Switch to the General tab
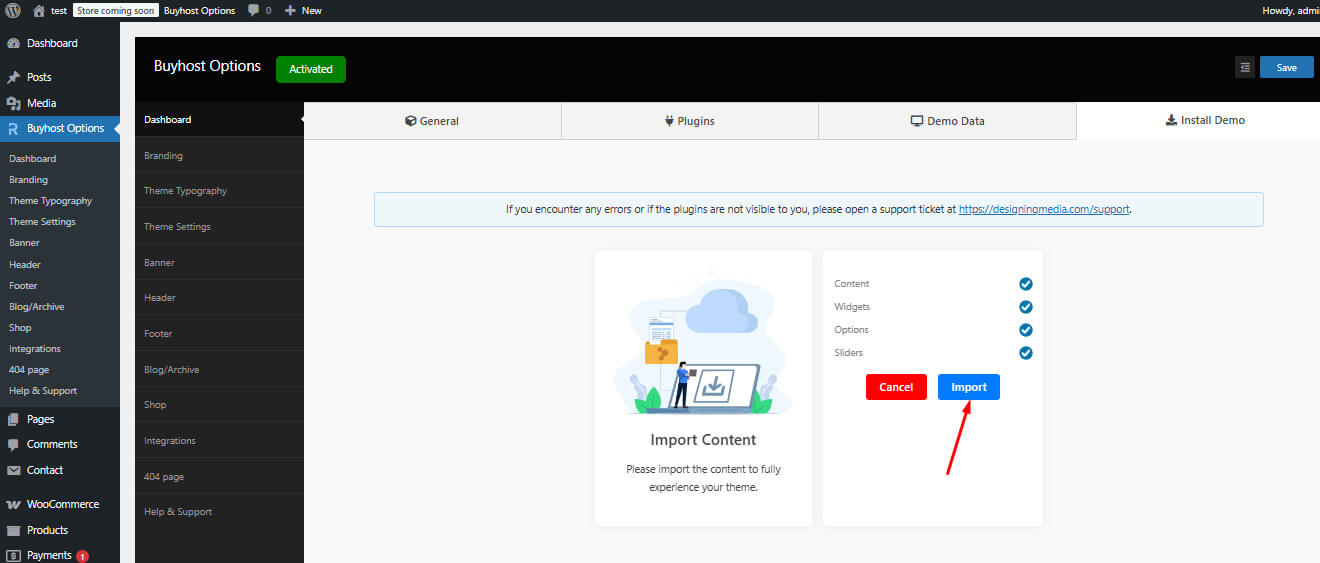1320x563 pixels. (432, 121)
